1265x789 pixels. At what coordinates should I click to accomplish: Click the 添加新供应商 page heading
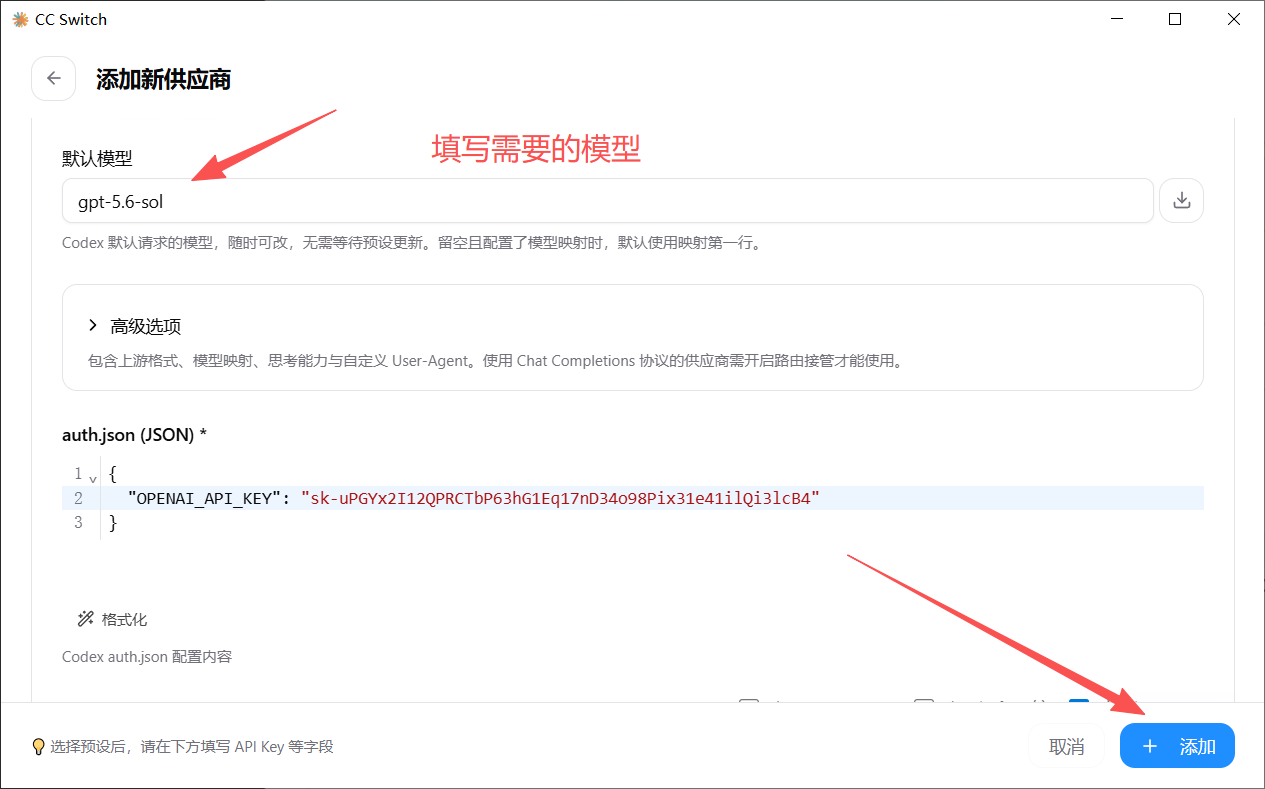coord(164,80)
